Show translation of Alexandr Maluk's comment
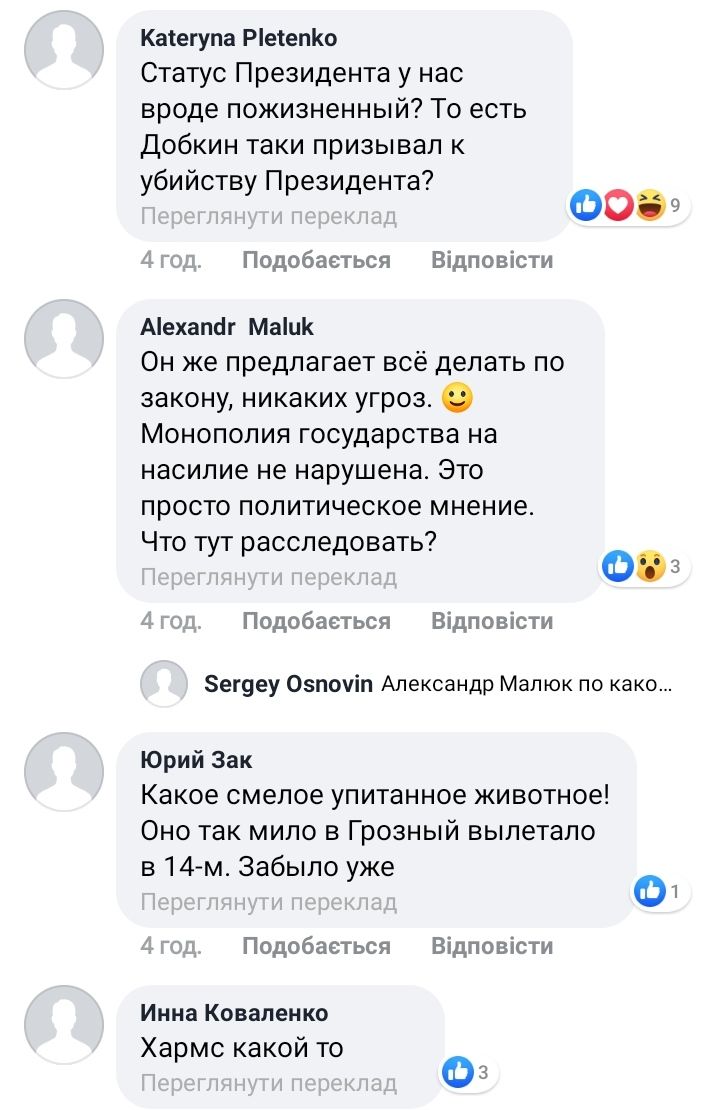The height and width of the screenshot is (1110, 717). pos(269,577)
